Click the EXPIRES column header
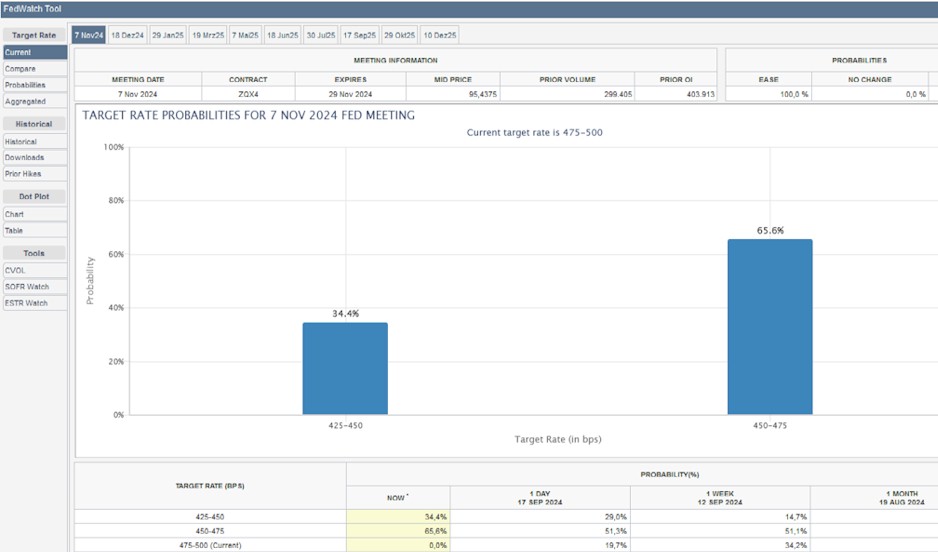The image size is (938, 552). [x=351, y=80]
